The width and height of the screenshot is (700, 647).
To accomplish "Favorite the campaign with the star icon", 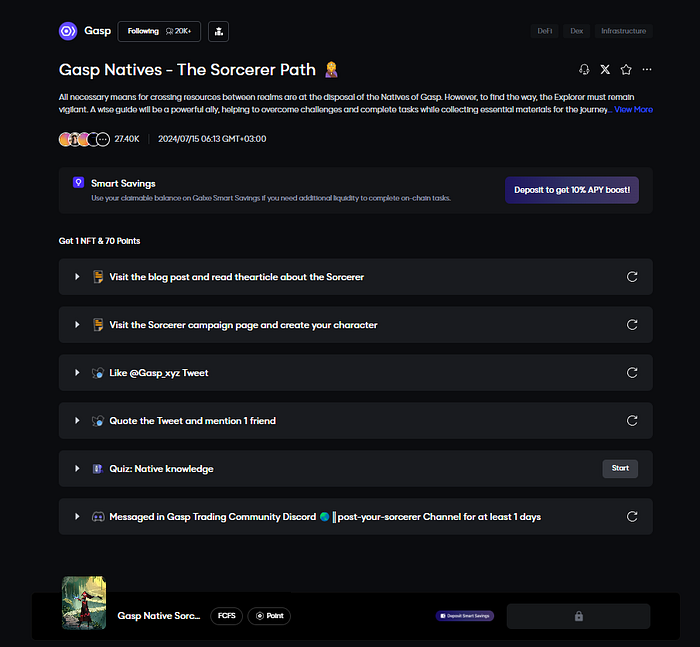I will click(626, 70).
